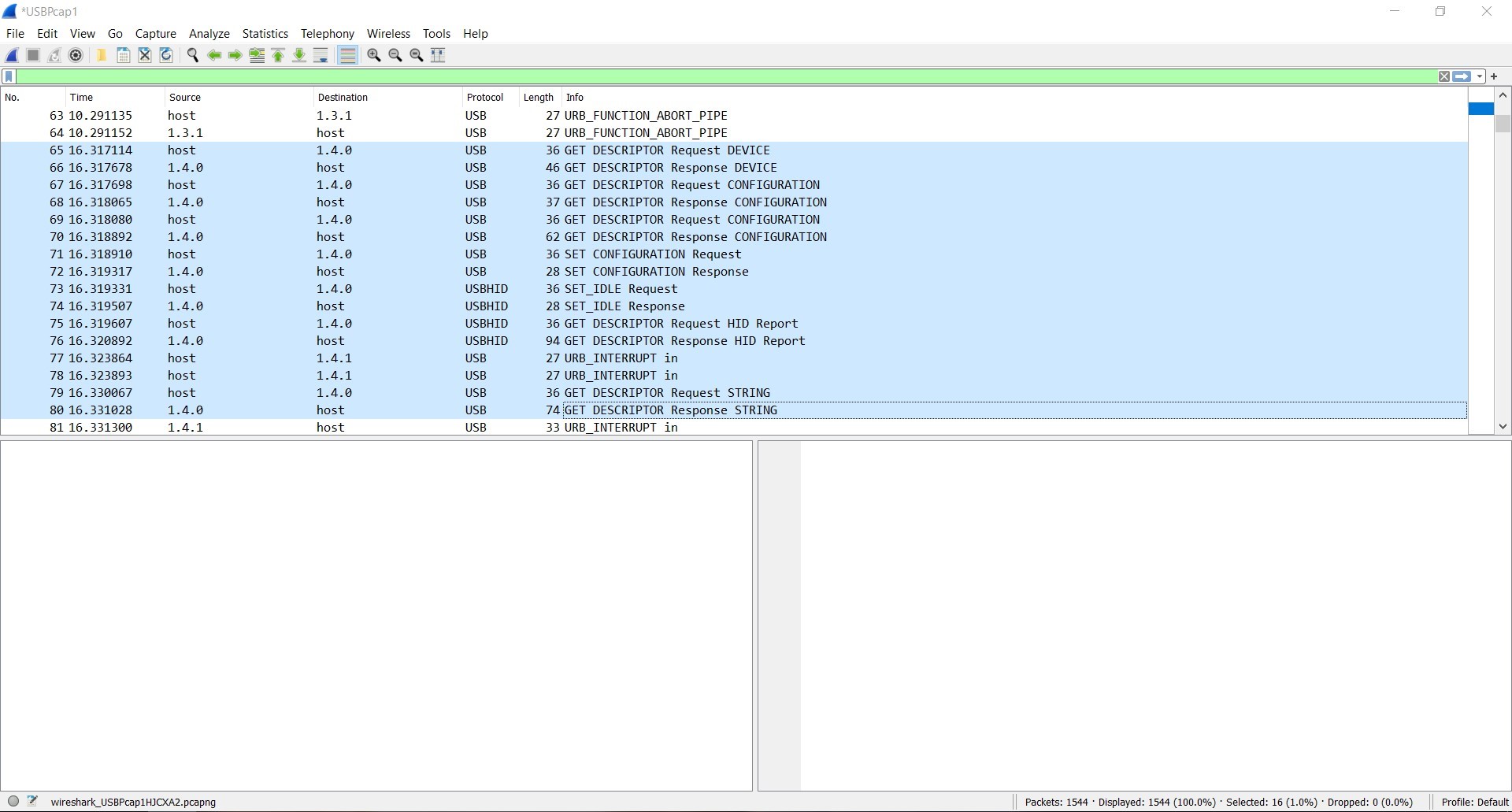Start a new capture with the shark fin icon

coord(12,55)
